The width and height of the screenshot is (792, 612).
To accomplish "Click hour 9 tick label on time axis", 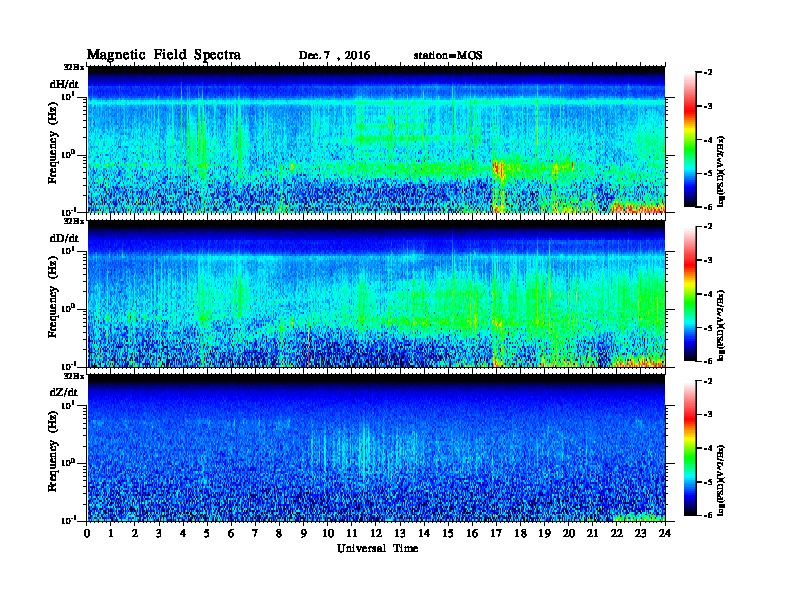I will pyautogui.click(x=304, y=534).
